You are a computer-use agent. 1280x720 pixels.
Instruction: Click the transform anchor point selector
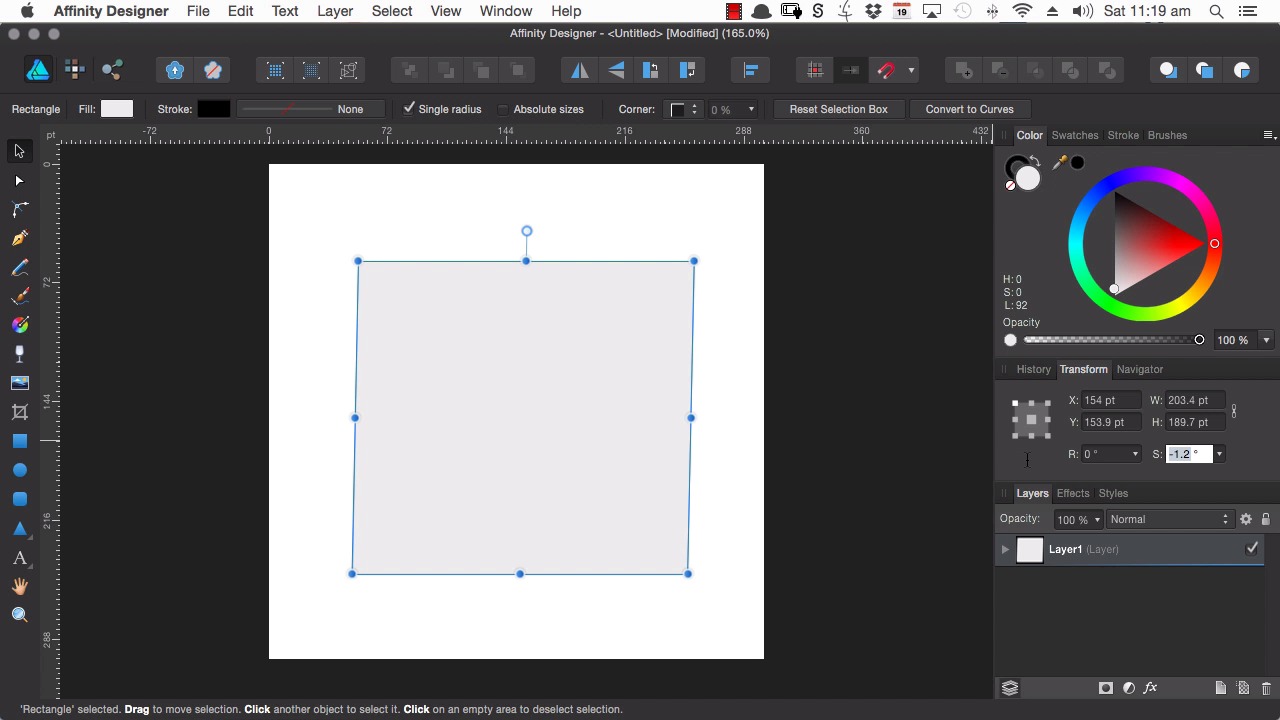click(x=1031, y=420)
